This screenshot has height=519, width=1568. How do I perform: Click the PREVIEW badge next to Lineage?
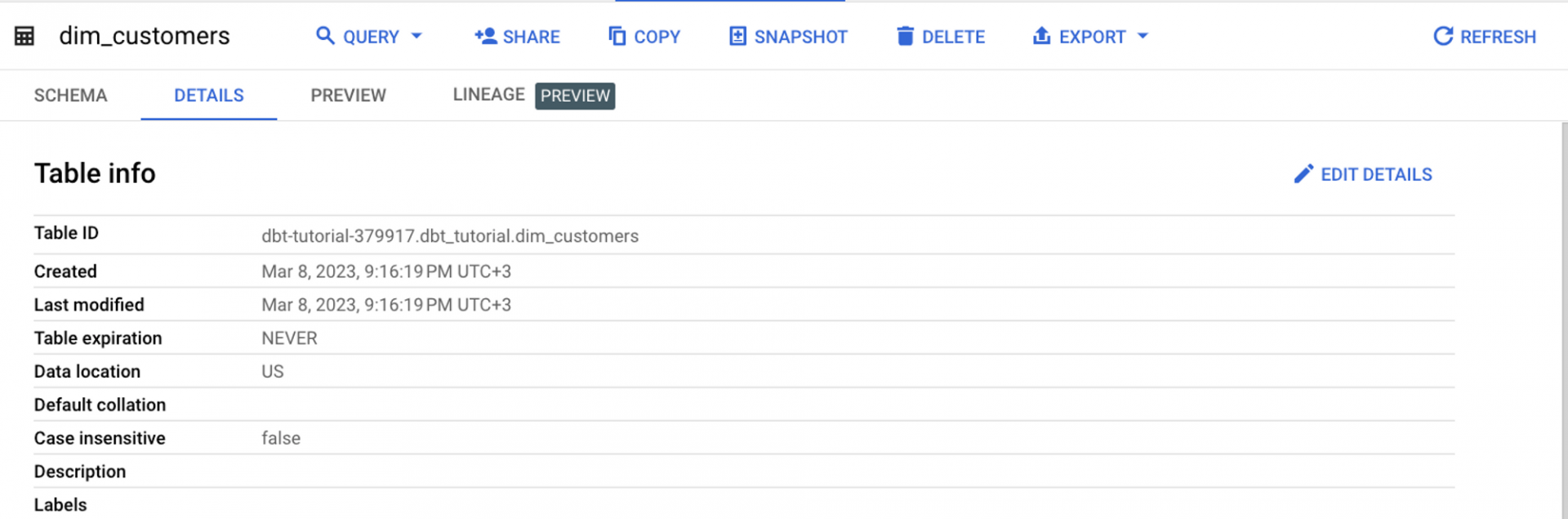point(575,96)
